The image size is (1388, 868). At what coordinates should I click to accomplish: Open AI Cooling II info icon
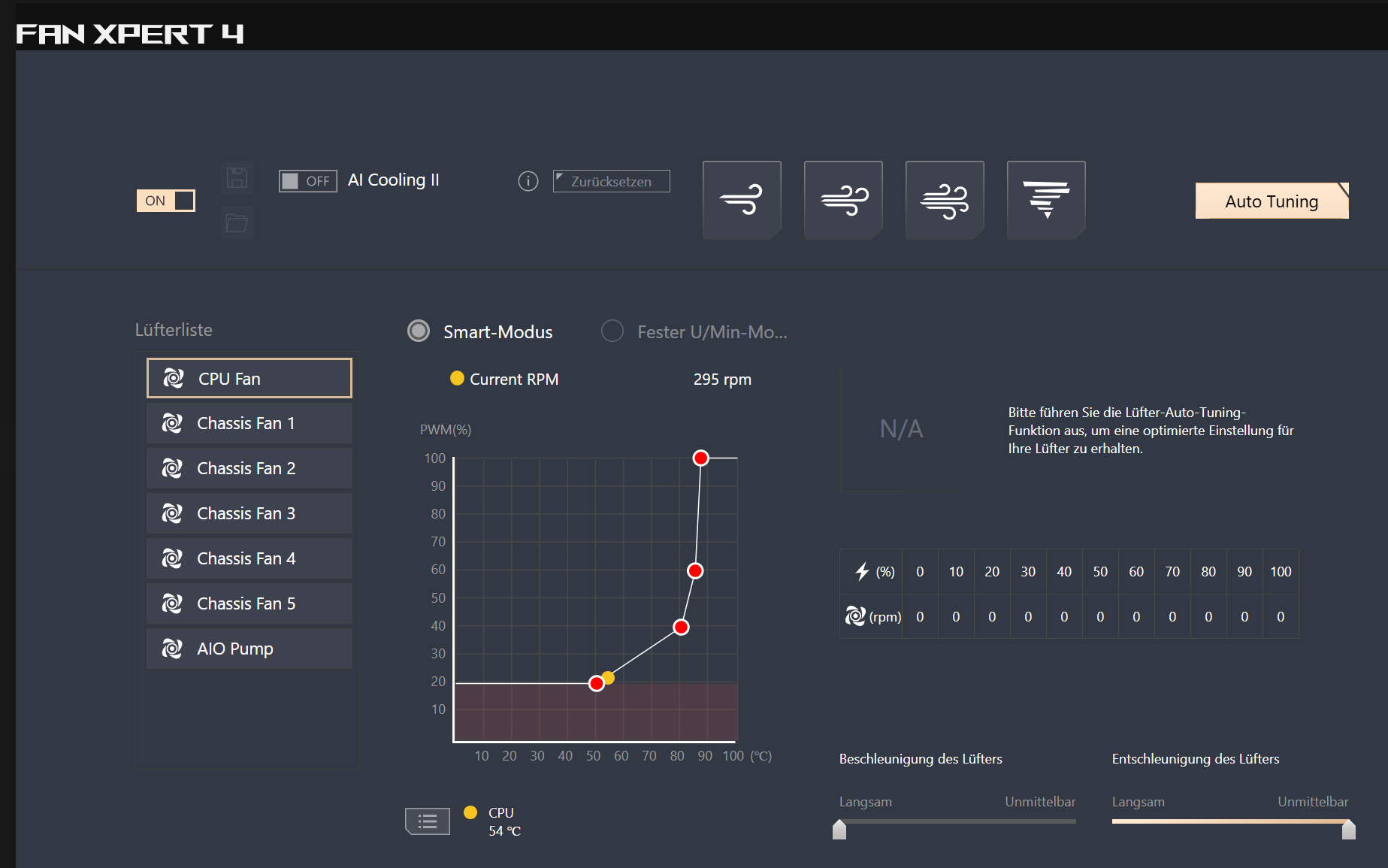528,181
